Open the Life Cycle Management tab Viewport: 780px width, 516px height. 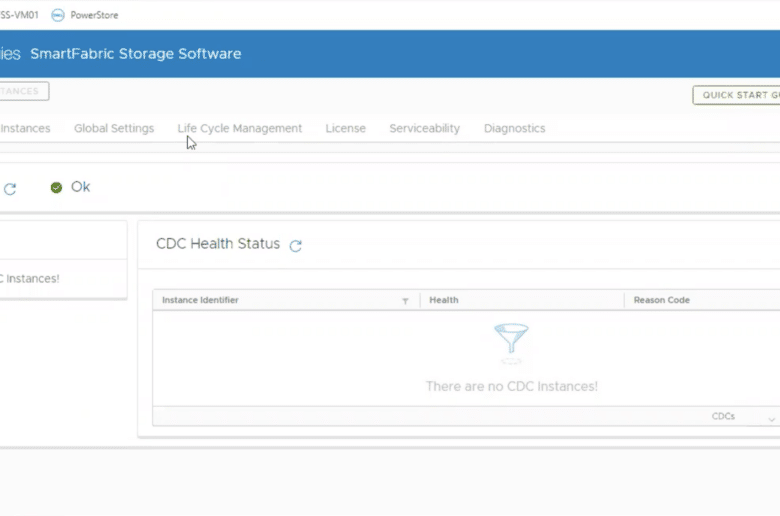240,128
